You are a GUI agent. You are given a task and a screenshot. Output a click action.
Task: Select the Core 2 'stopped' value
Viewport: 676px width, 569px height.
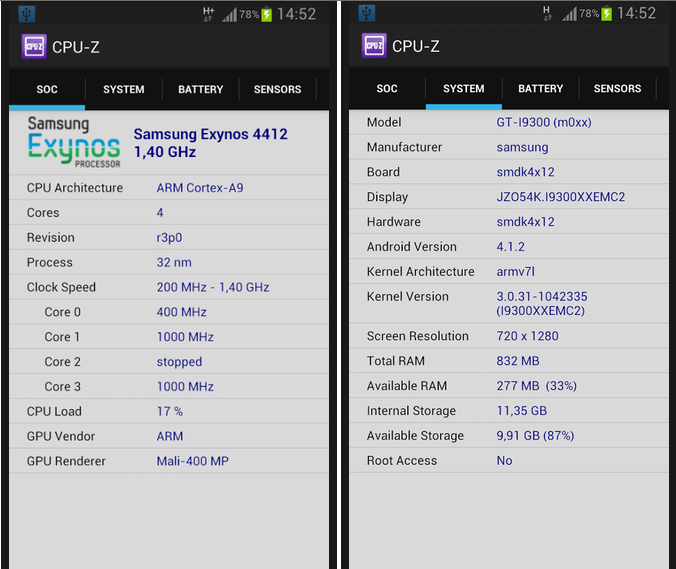coord(179,362)
